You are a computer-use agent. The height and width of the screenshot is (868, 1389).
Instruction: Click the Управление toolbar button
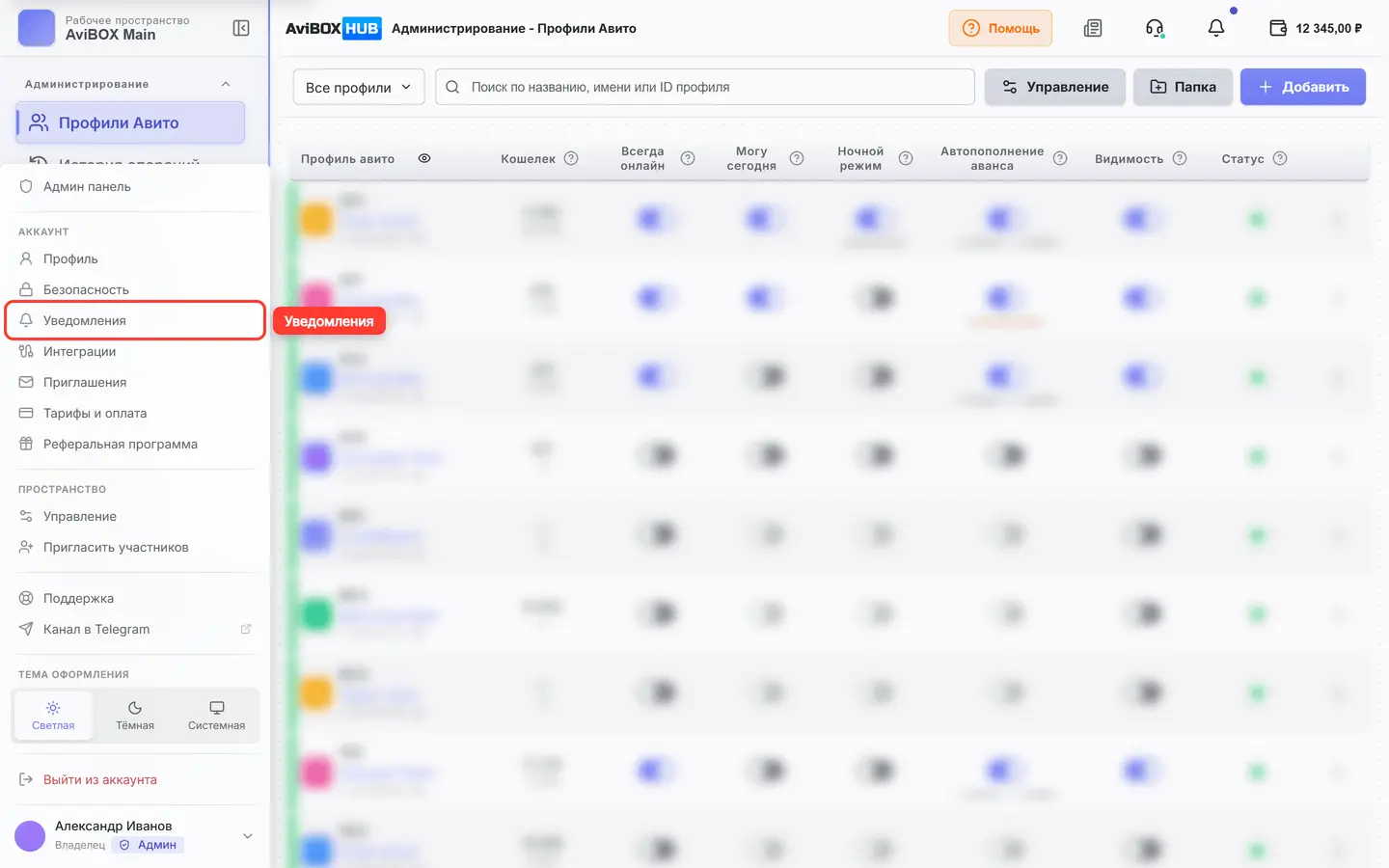[x=1054, y=87]
